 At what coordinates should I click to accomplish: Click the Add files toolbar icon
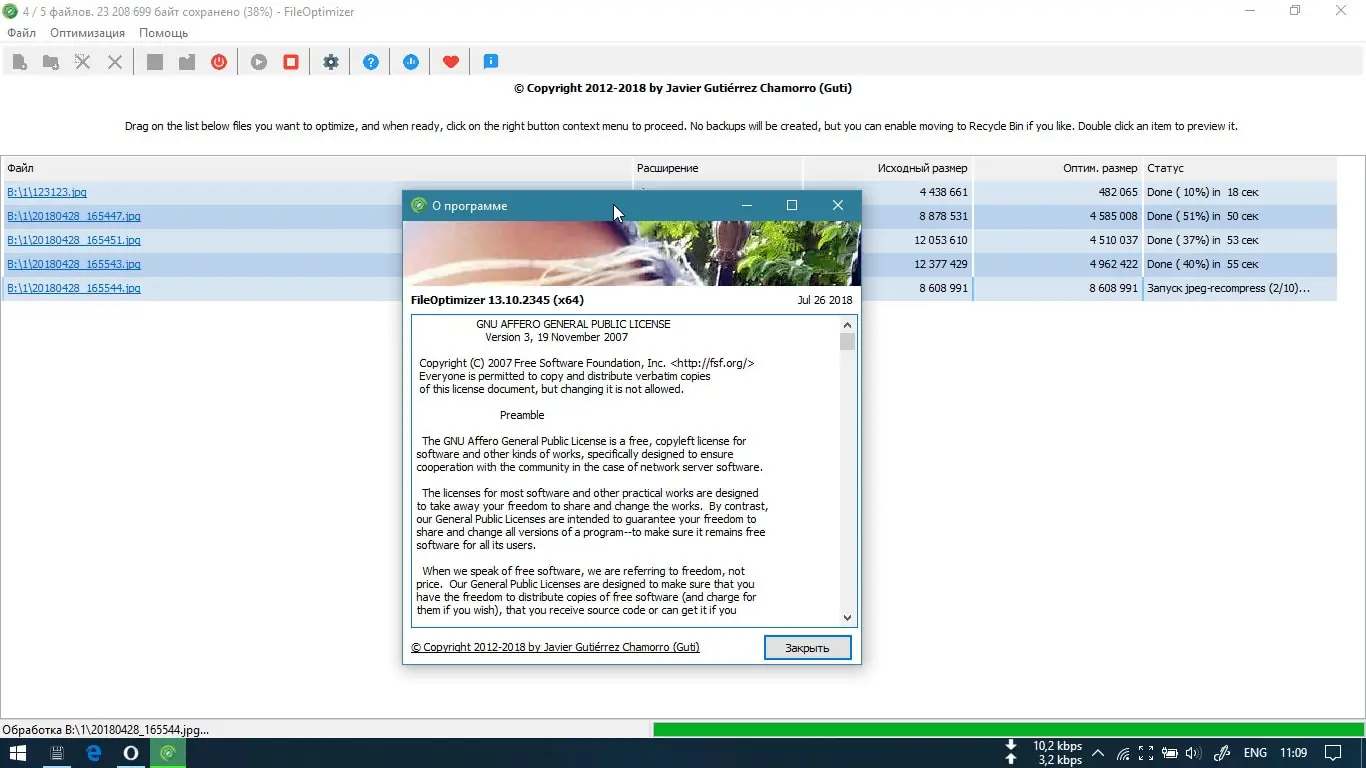[20, 62]
